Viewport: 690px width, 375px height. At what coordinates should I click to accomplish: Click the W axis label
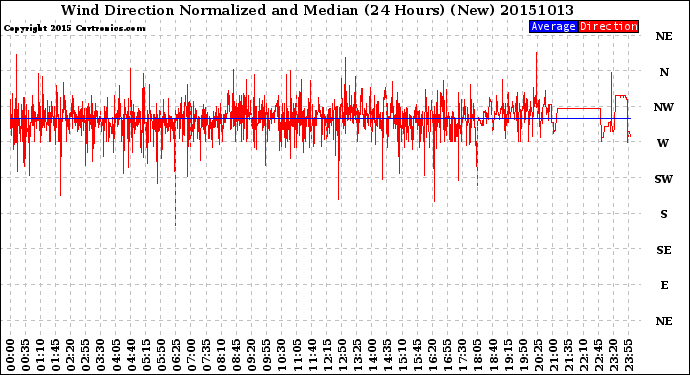click(663, 143)
